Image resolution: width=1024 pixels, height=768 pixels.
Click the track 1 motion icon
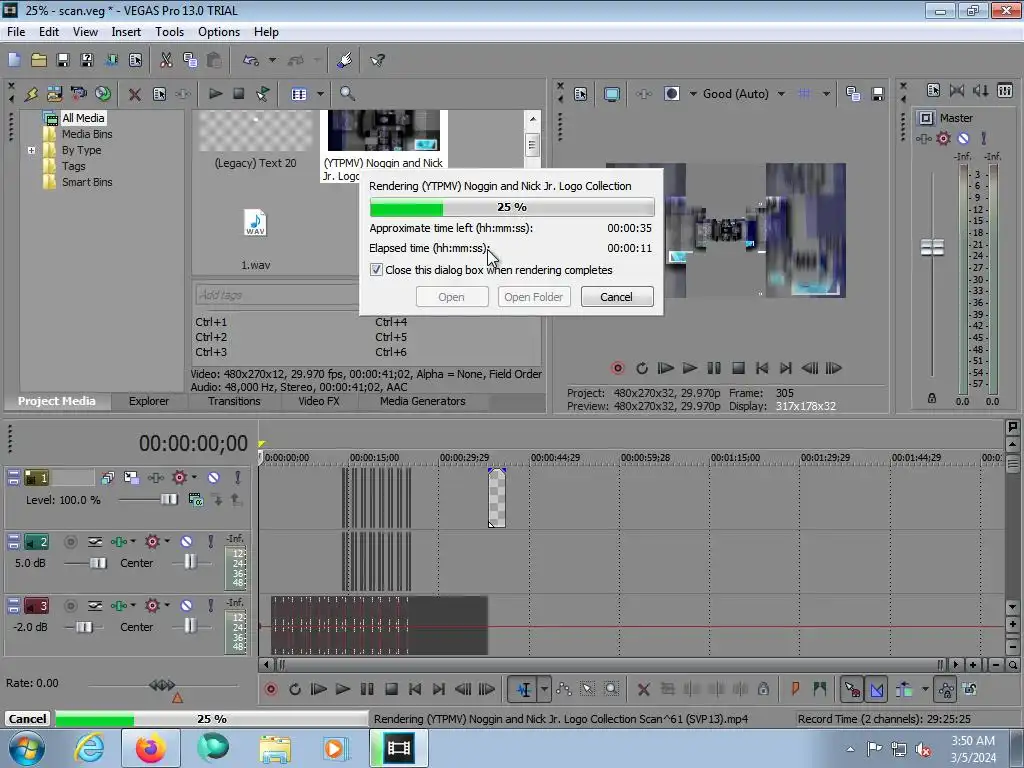pos(131,478)
